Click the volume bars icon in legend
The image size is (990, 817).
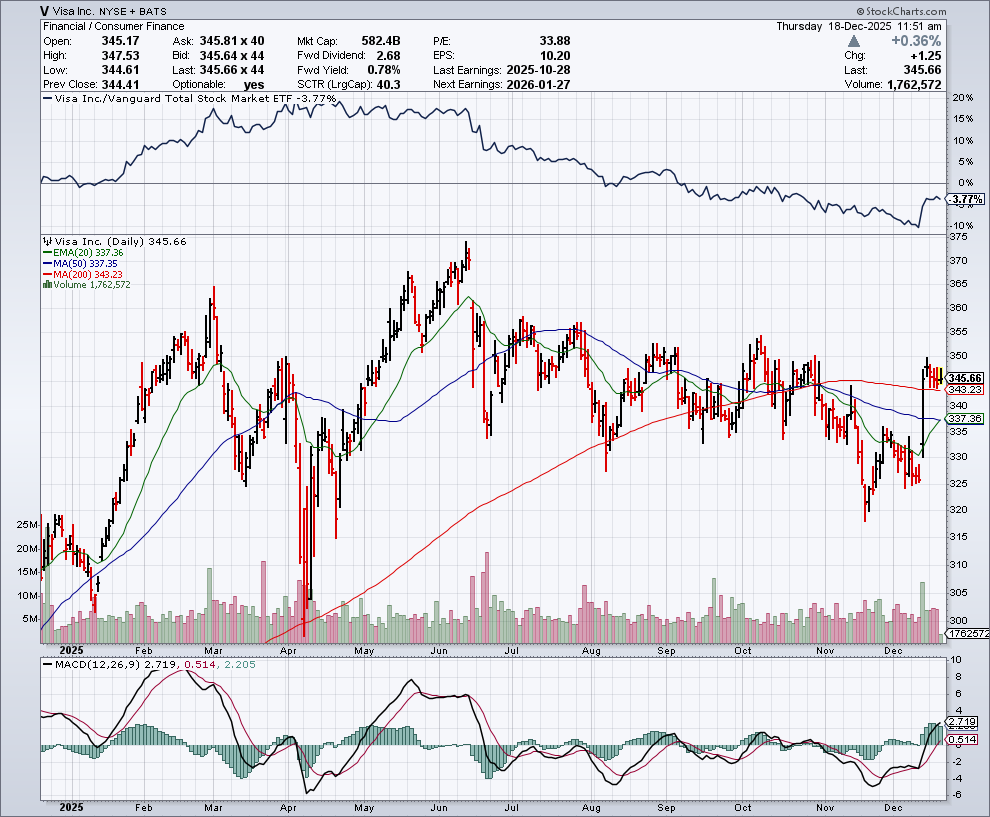45,285
